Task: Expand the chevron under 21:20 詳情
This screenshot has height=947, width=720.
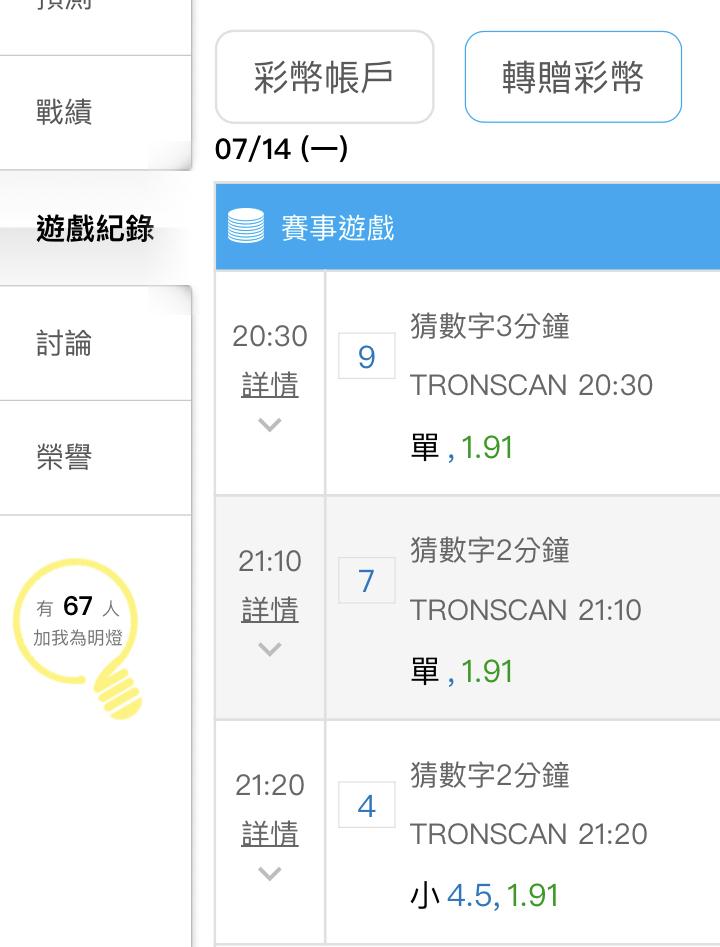Action: coord(269,873)
